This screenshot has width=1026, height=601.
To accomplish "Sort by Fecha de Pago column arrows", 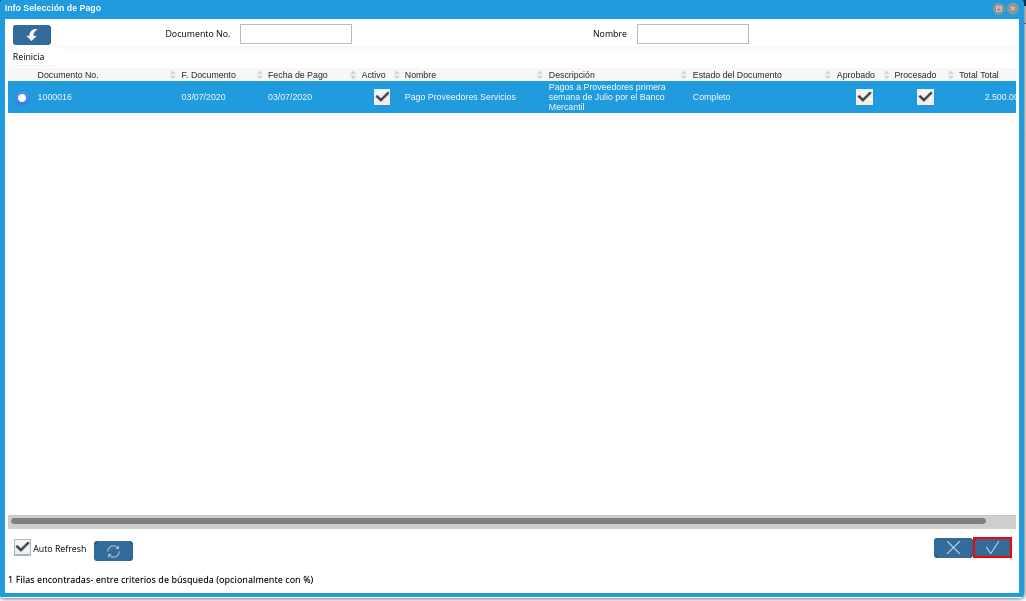I will coord(353,75).
